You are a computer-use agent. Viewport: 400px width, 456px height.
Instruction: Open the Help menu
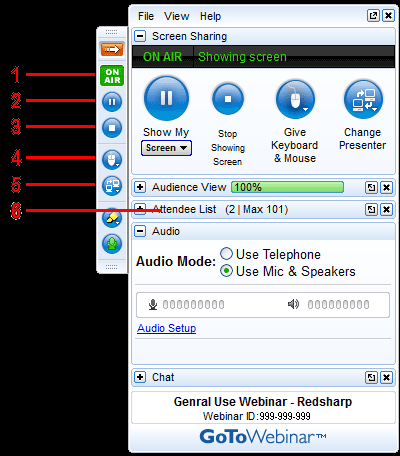coord(210,16)
